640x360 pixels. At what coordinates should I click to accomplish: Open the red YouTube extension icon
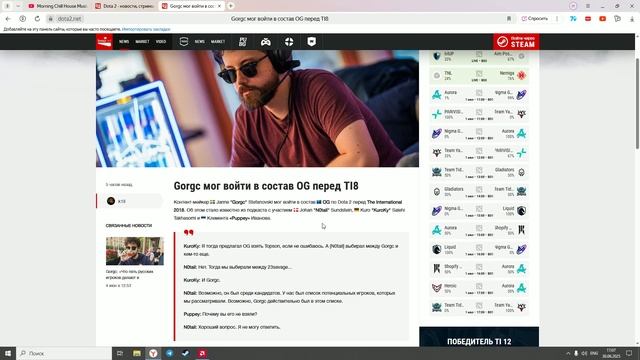pos(602,19)
